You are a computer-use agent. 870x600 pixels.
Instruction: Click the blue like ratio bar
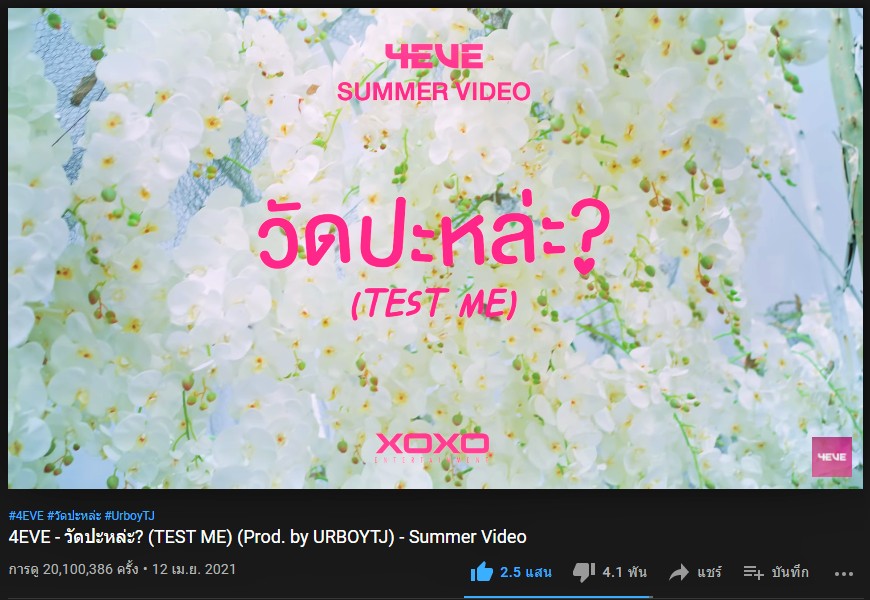pyautogui.click(x=557, y=597)
